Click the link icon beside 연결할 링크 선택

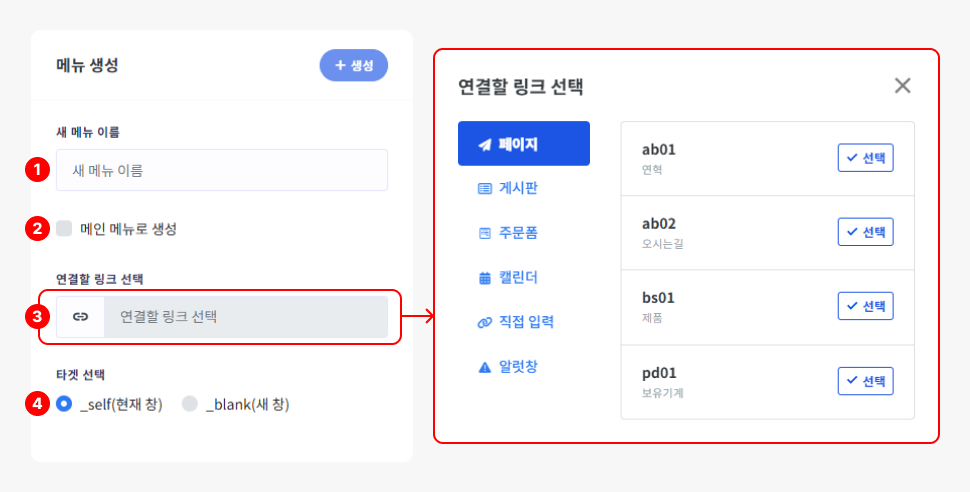click(x=81, y=317)
